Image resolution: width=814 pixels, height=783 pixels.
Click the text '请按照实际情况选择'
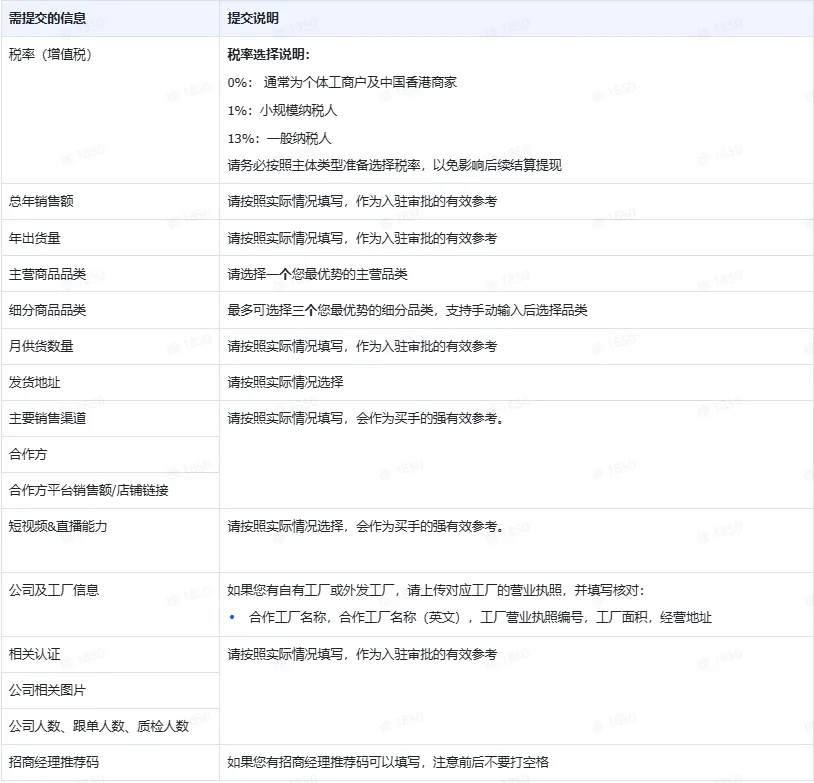286,383
